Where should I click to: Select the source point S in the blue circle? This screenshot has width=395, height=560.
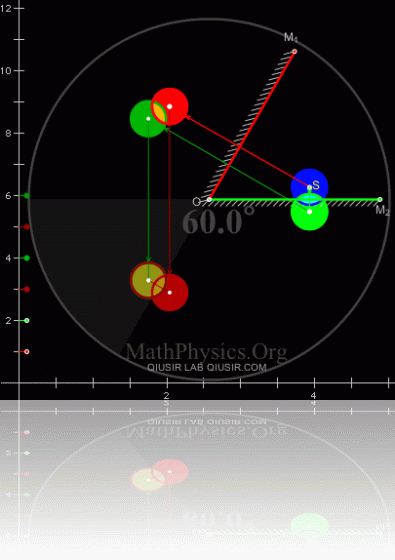click(x=309, y=187)
